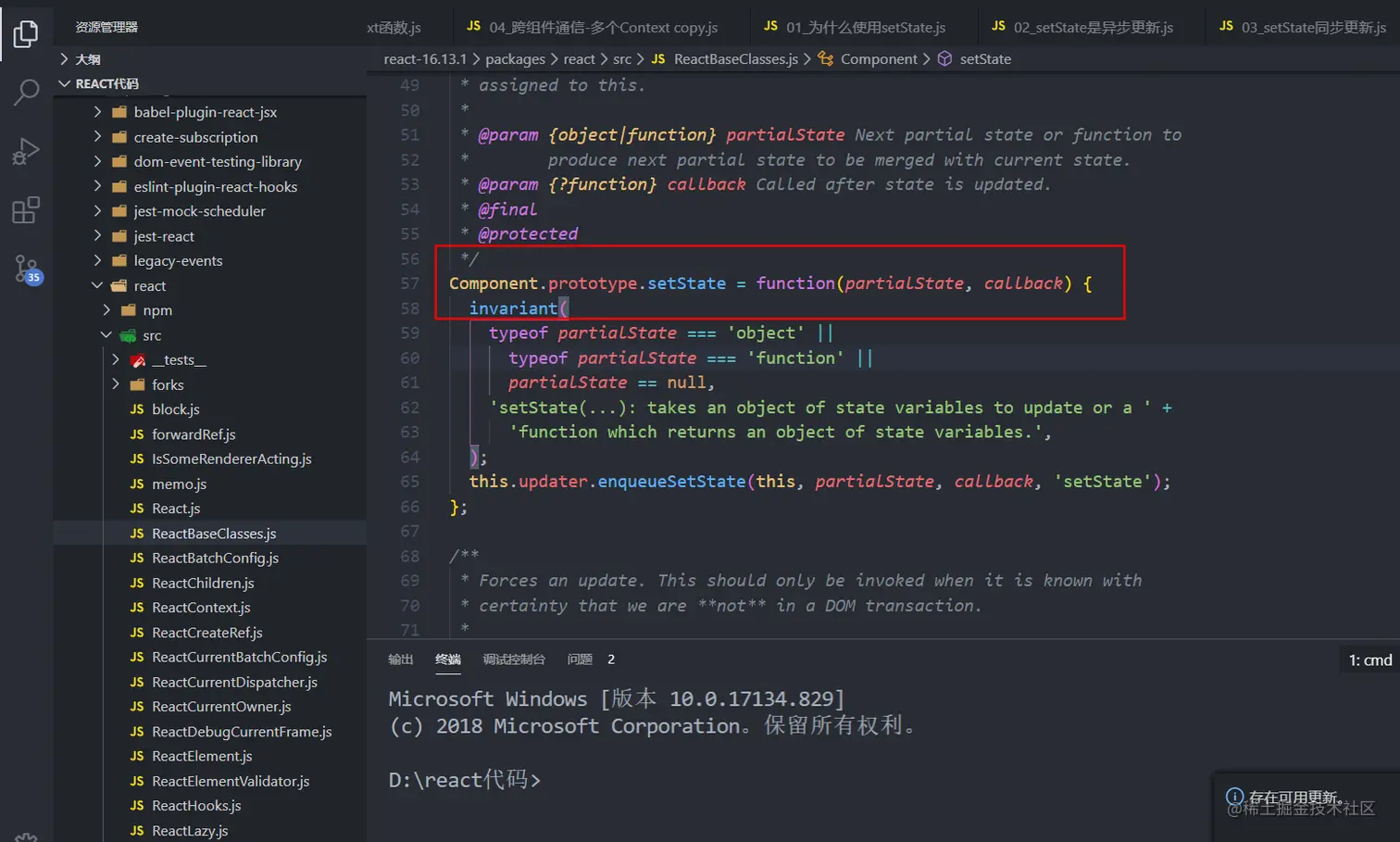Open the Extensions view in activity bar

coord(26,210)
